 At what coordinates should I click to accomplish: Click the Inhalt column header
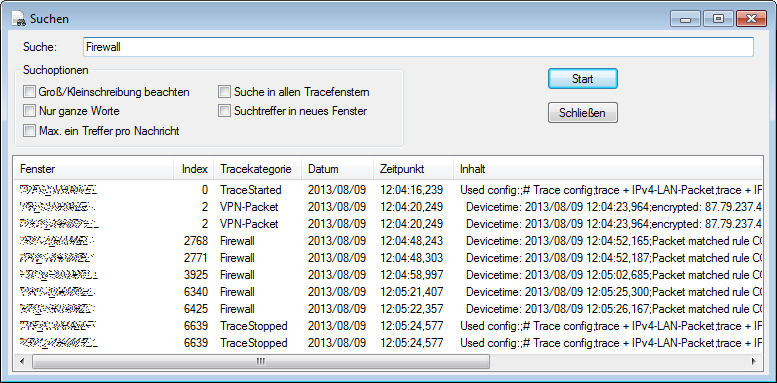[608, 169]
